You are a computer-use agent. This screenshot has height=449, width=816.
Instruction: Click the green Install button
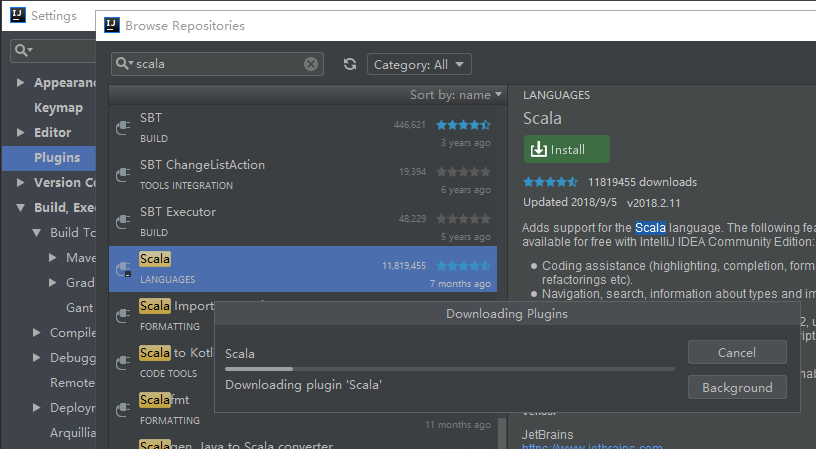(567, 149)
